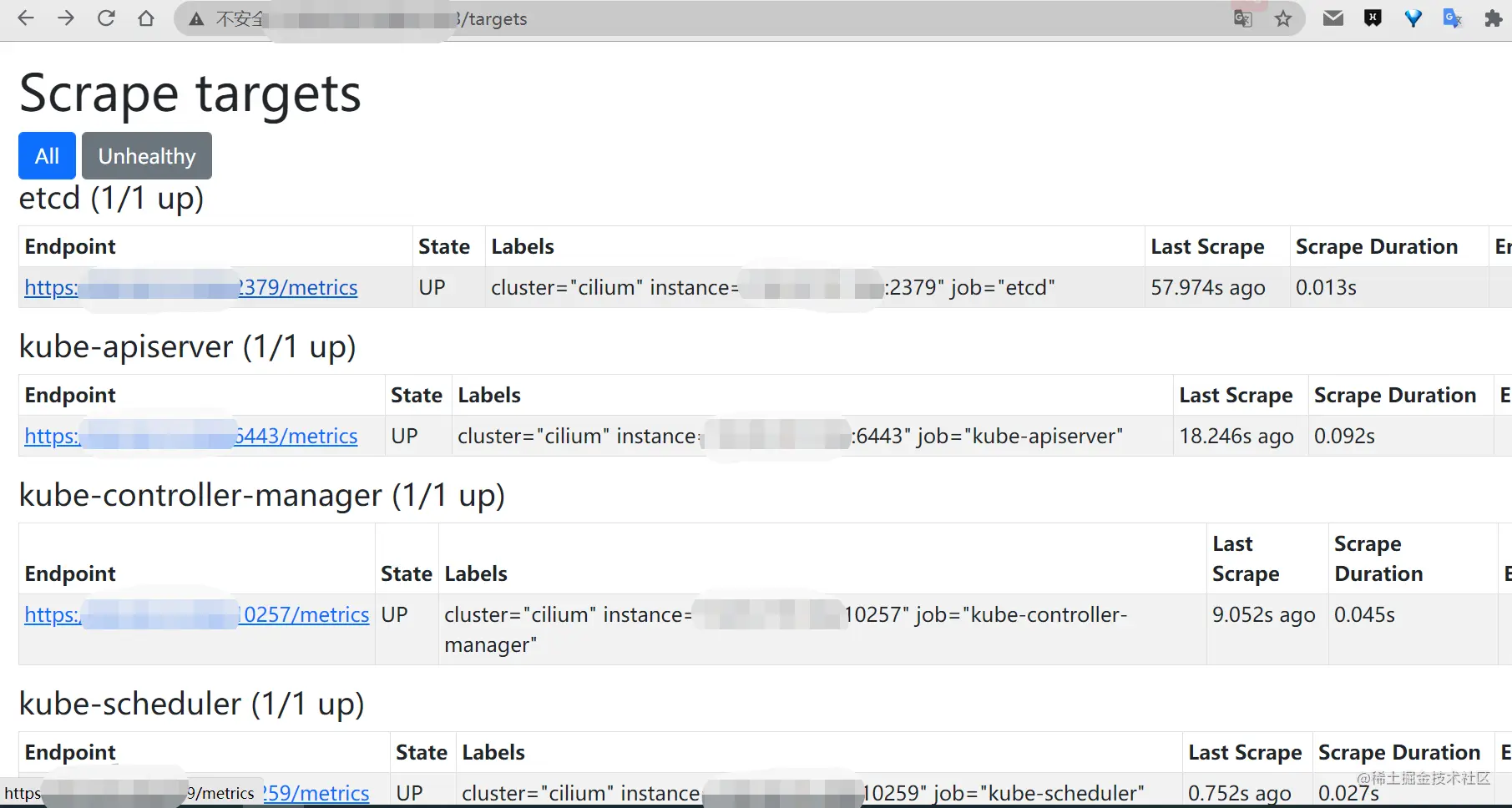Open the kube-controller-manager 10257/metrics link
The height and width of the screenshot is (808, 1512).
197,614
